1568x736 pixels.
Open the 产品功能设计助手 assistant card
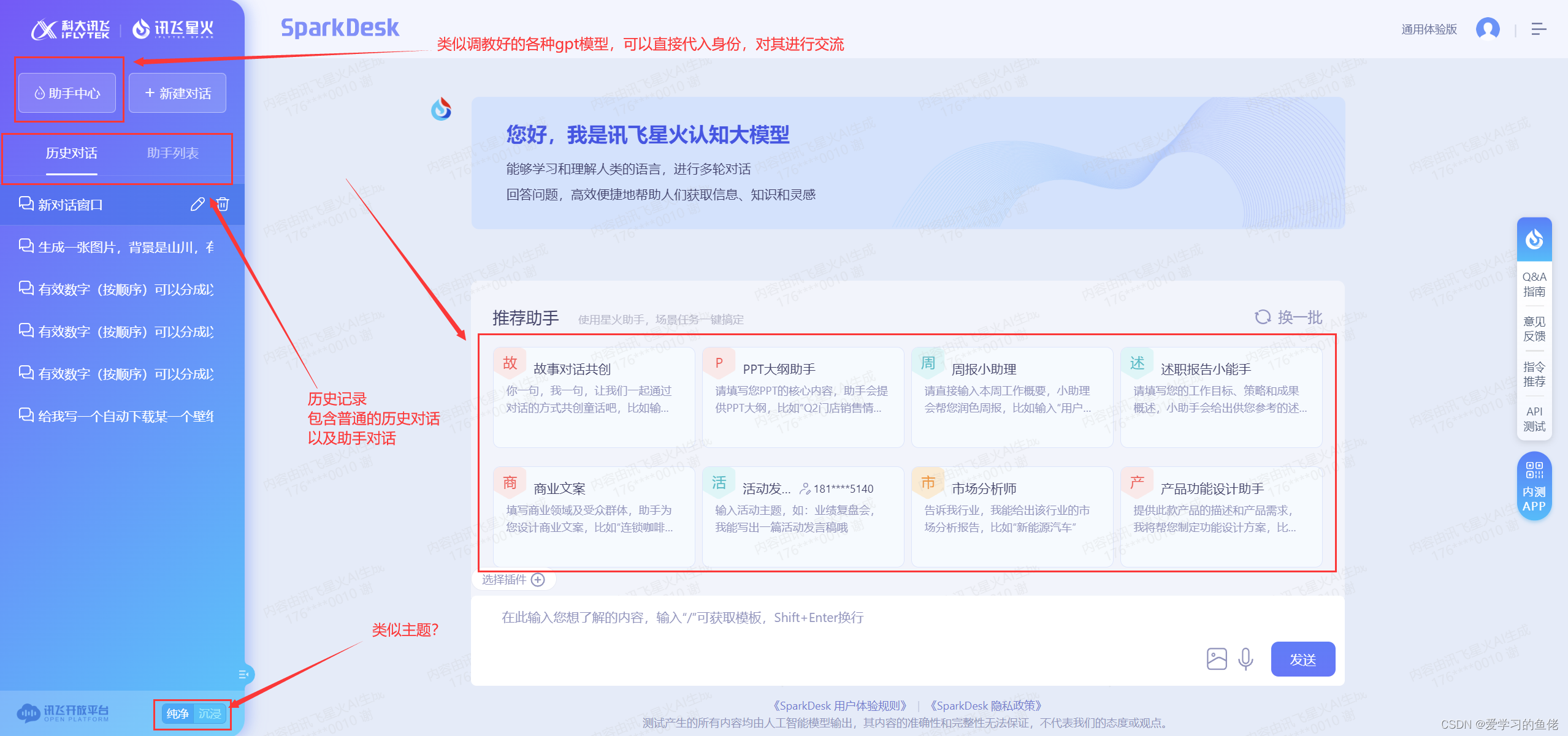click(x=1221, y=517)
